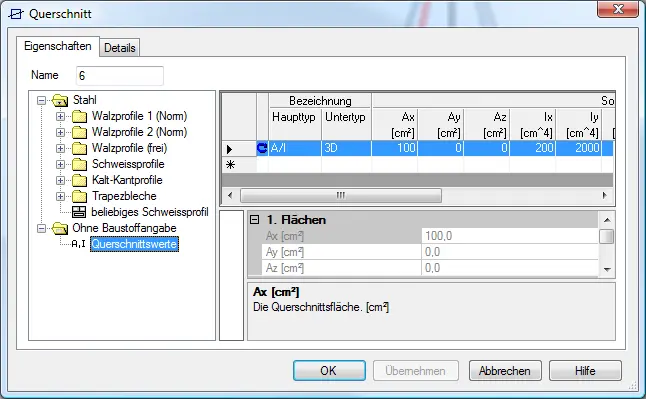Switch to the Details tab
The image size is (646, 399).
119,48
